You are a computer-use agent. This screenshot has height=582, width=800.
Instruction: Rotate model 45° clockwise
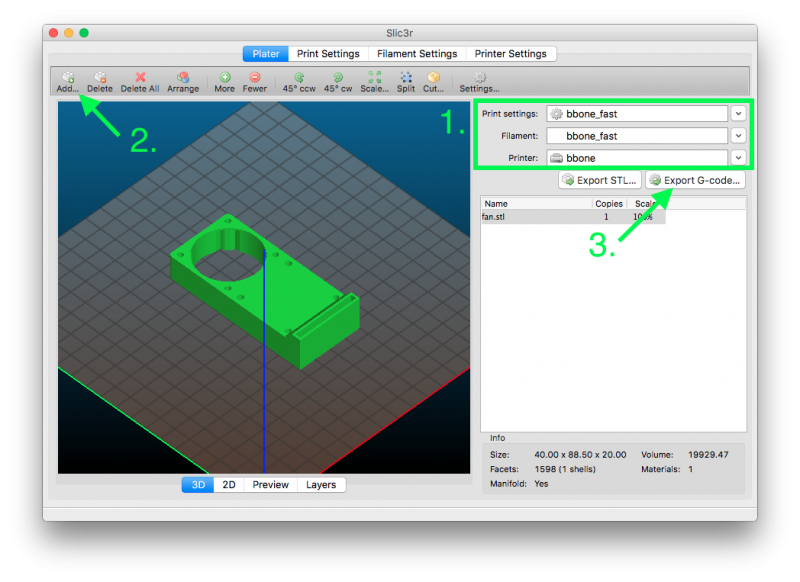click(338, 77)
